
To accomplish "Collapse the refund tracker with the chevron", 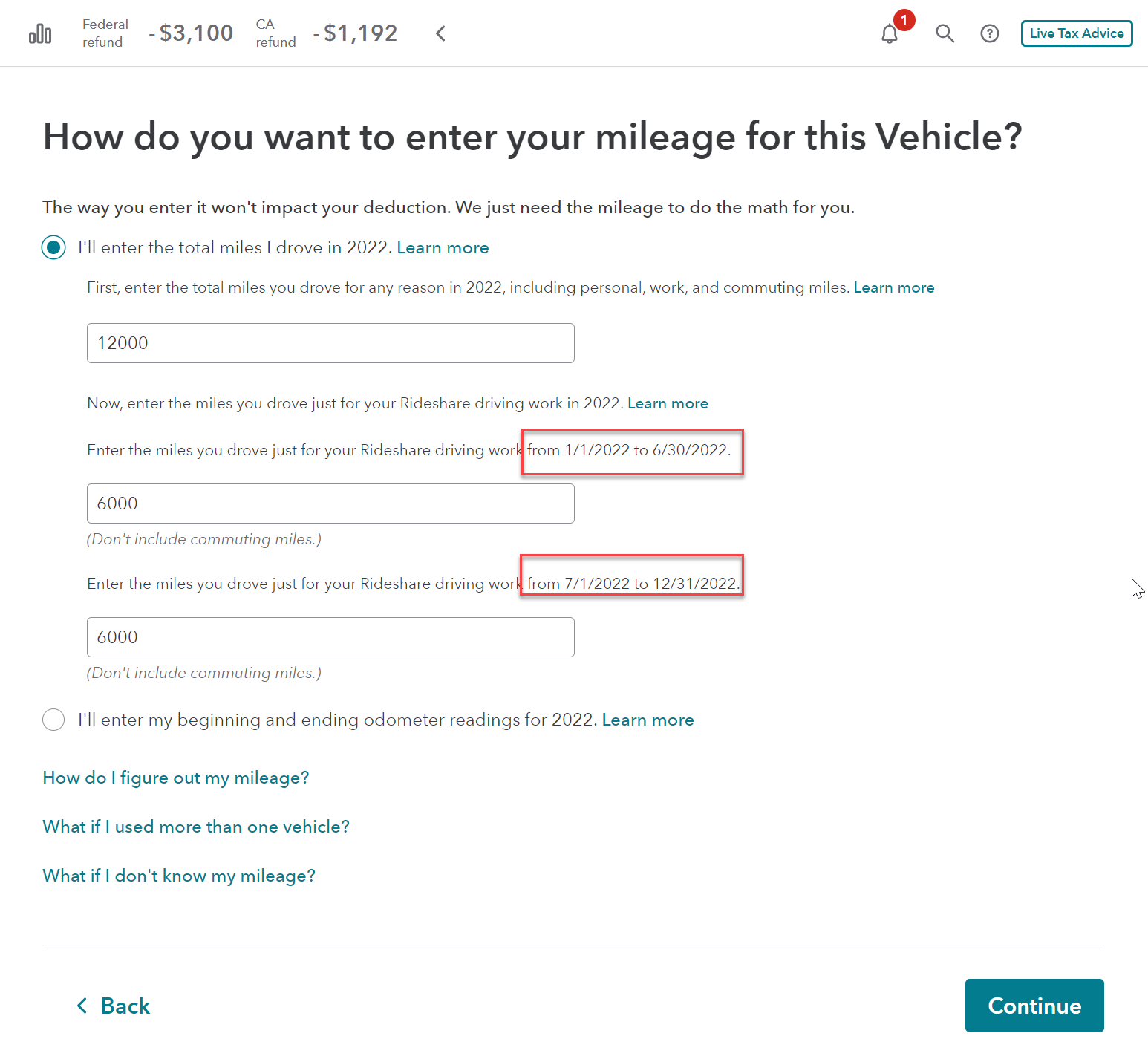I will point(440,33).
